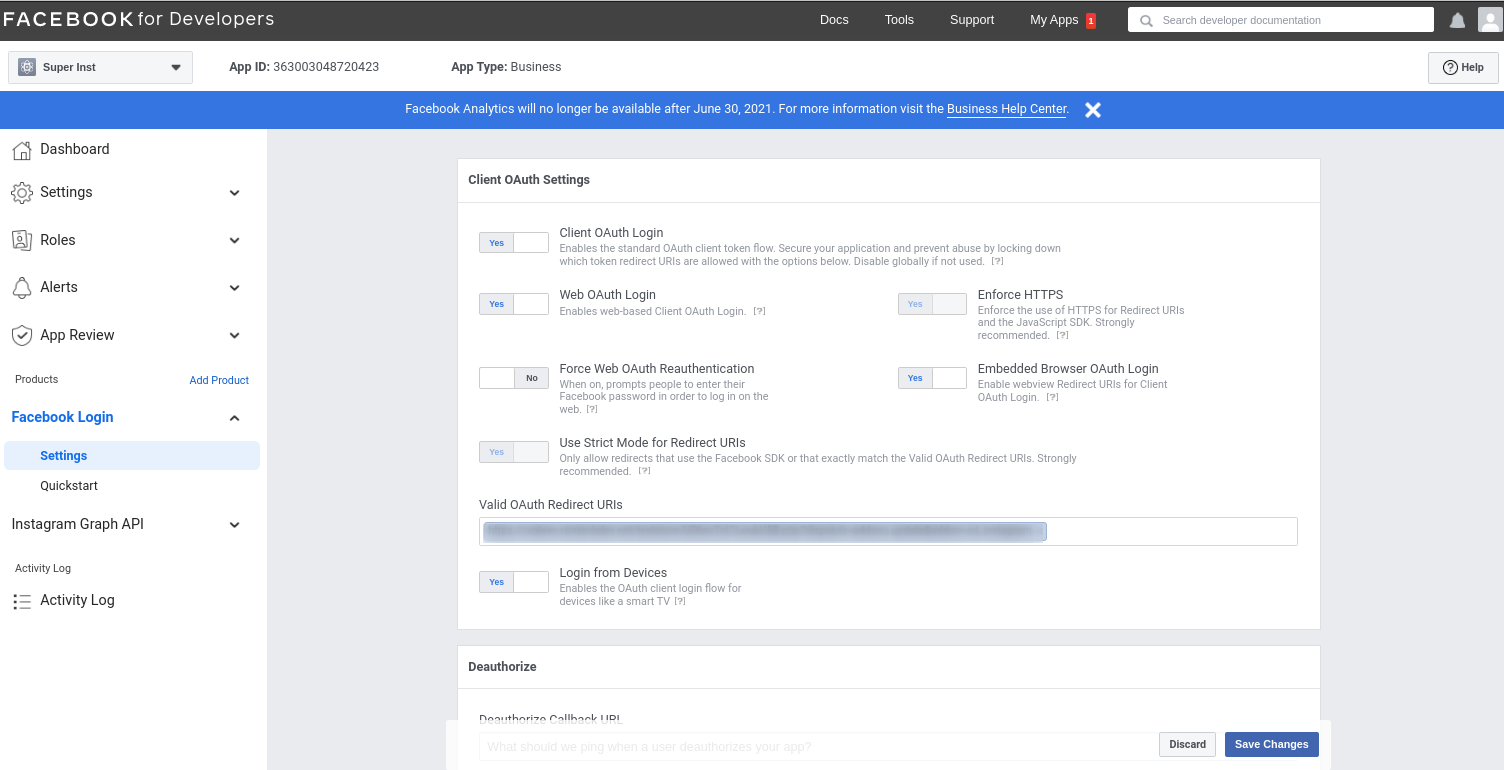Open the Support menu

point(972,20)
